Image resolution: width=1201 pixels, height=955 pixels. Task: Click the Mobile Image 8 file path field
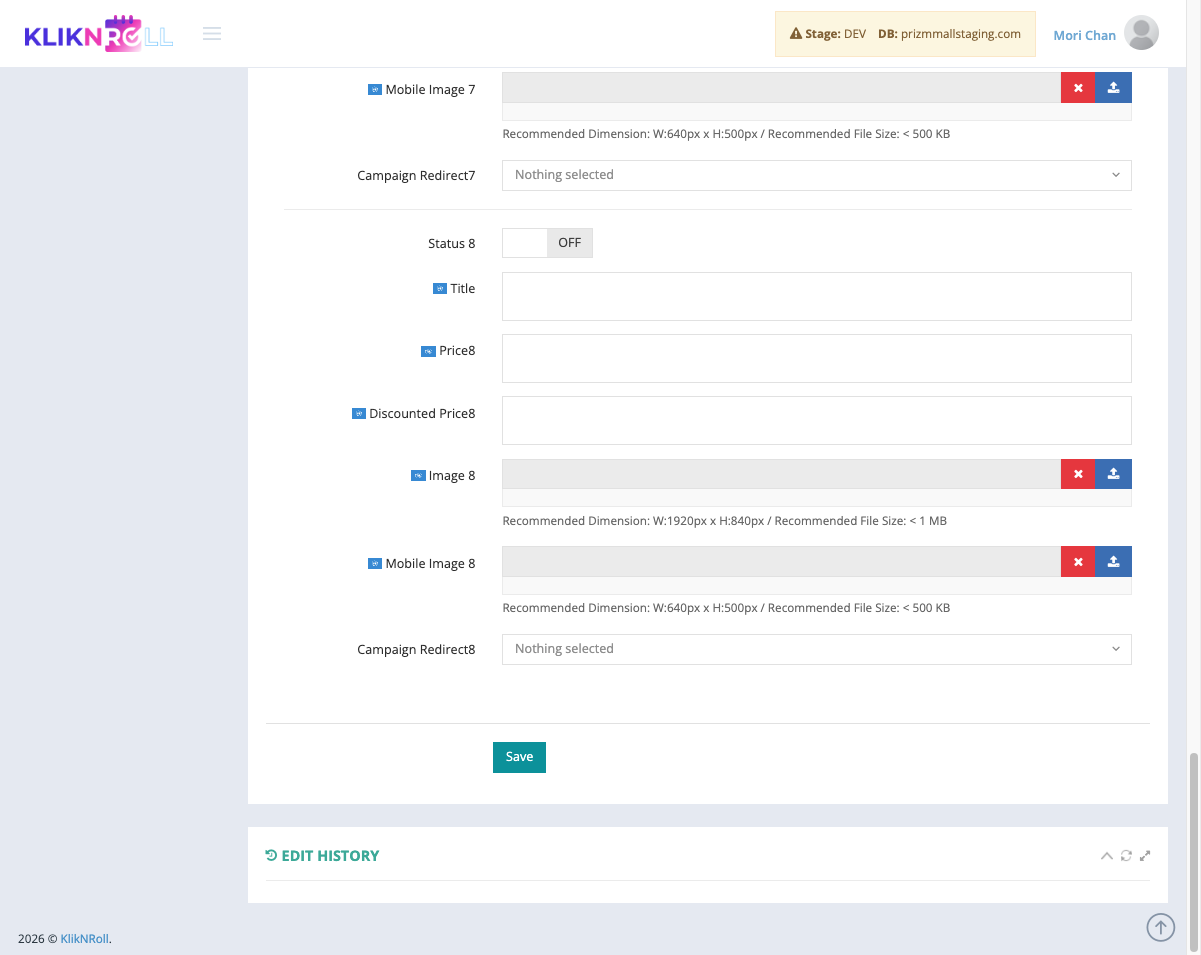[x=781, y=562]
